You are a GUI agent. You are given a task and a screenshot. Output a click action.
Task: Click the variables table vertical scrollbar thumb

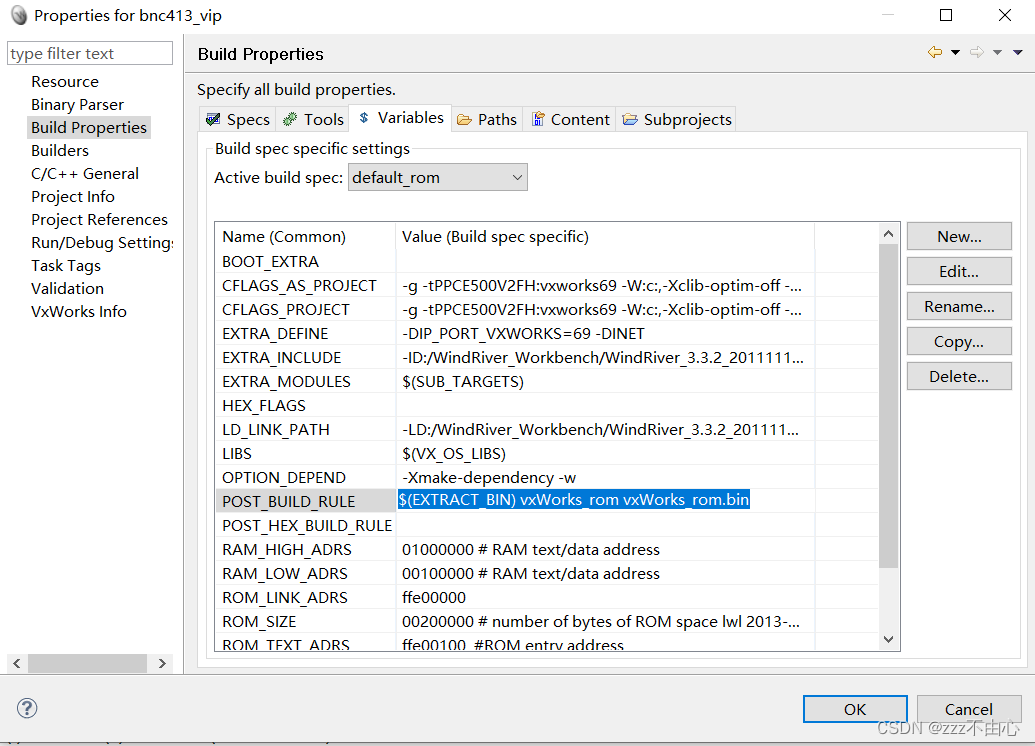click(888, 406)
